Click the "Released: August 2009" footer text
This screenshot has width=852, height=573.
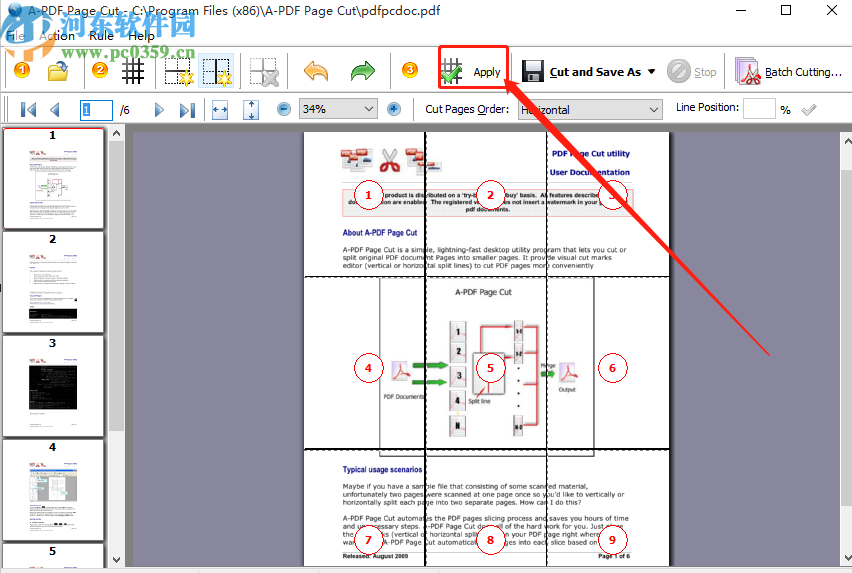tap(375, 556)
